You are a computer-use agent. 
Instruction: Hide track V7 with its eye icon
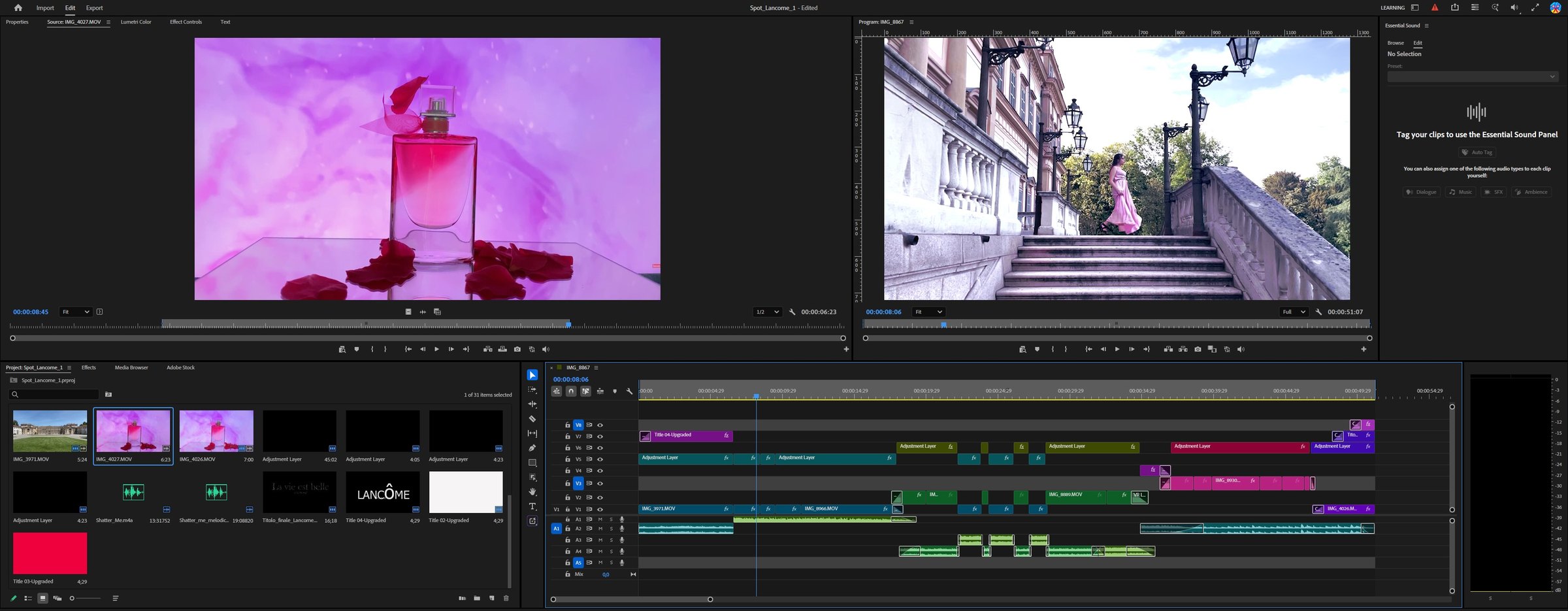click(x=600, y=437)
